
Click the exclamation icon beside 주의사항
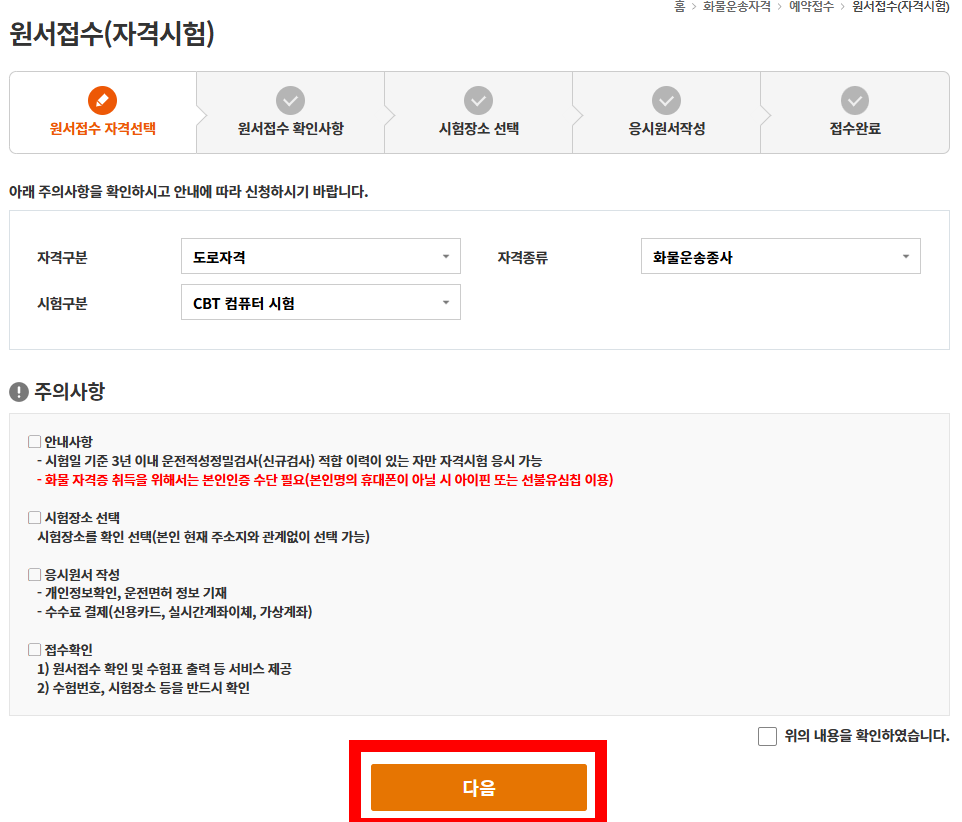(x=19, y=391)
